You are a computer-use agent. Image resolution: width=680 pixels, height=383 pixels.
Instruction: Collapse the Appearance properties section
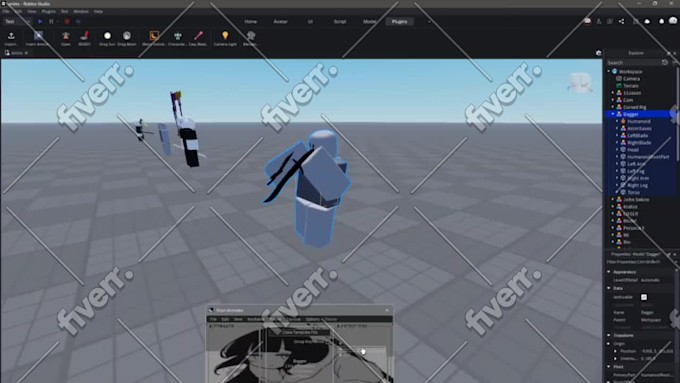609,272
